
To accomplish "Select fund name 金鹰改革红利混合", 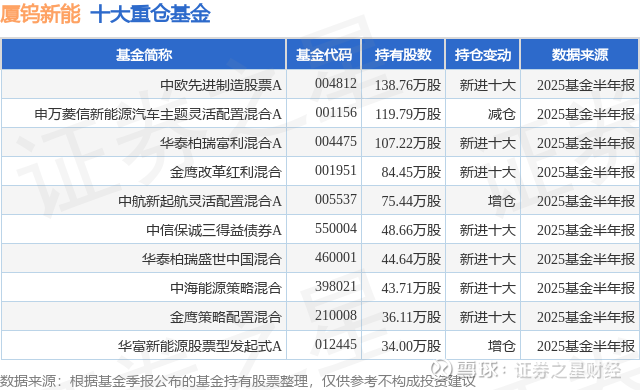I will (x=226, y=172).
